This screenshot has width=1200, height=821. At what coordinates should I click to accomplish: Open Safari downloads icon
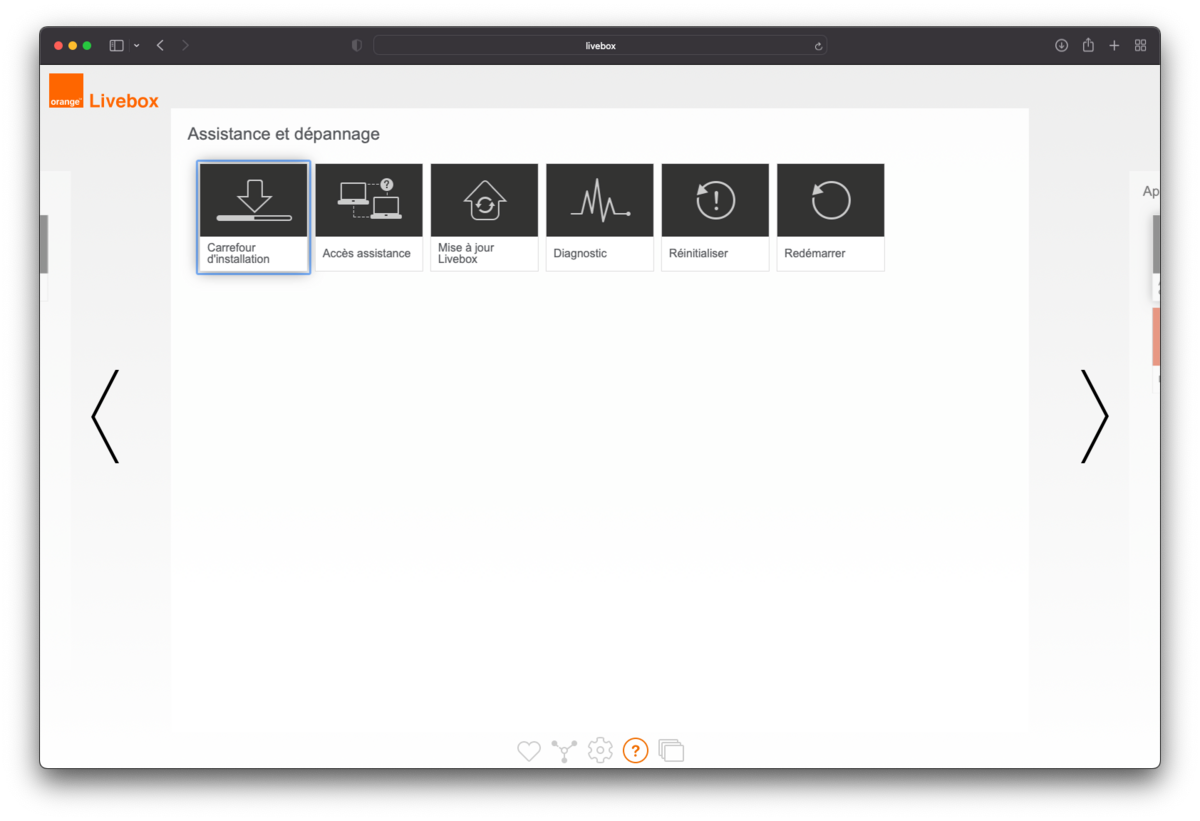click(1061, 45)
